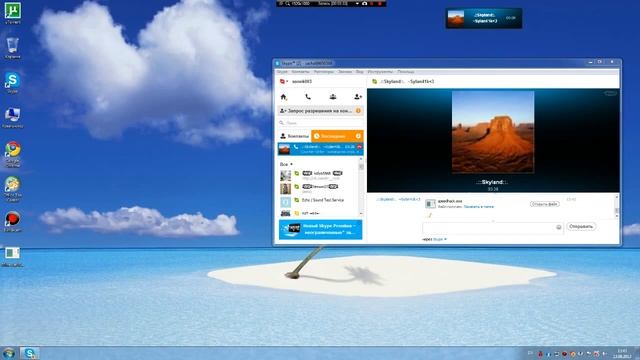
Task: Open the 'через Skype' dropdown
Action: point(435,239)
